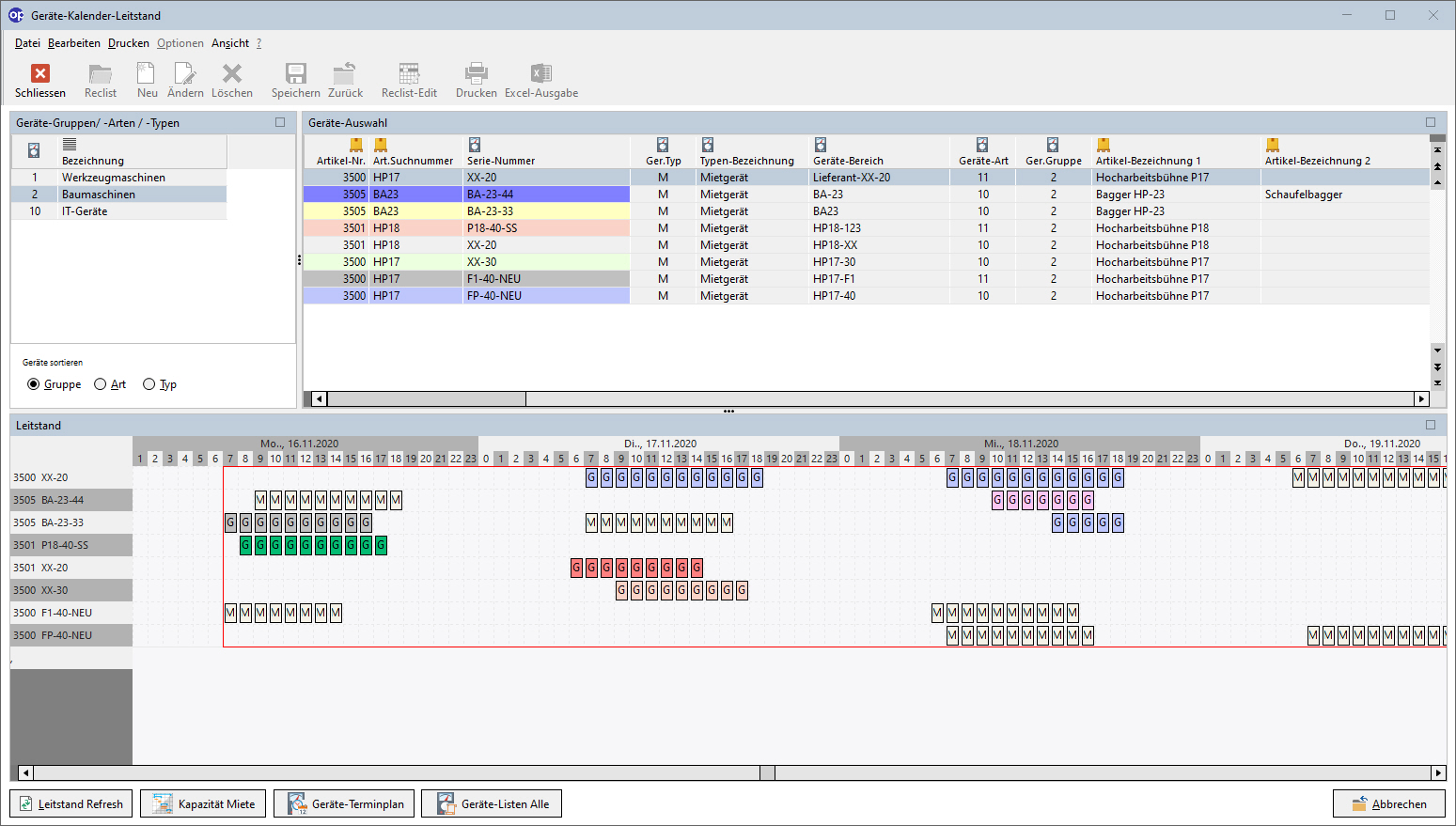This screenshot has width=1456, height=826.
Task: Maximize the Geräte-Gruppen panel
Action: [280, 122]
